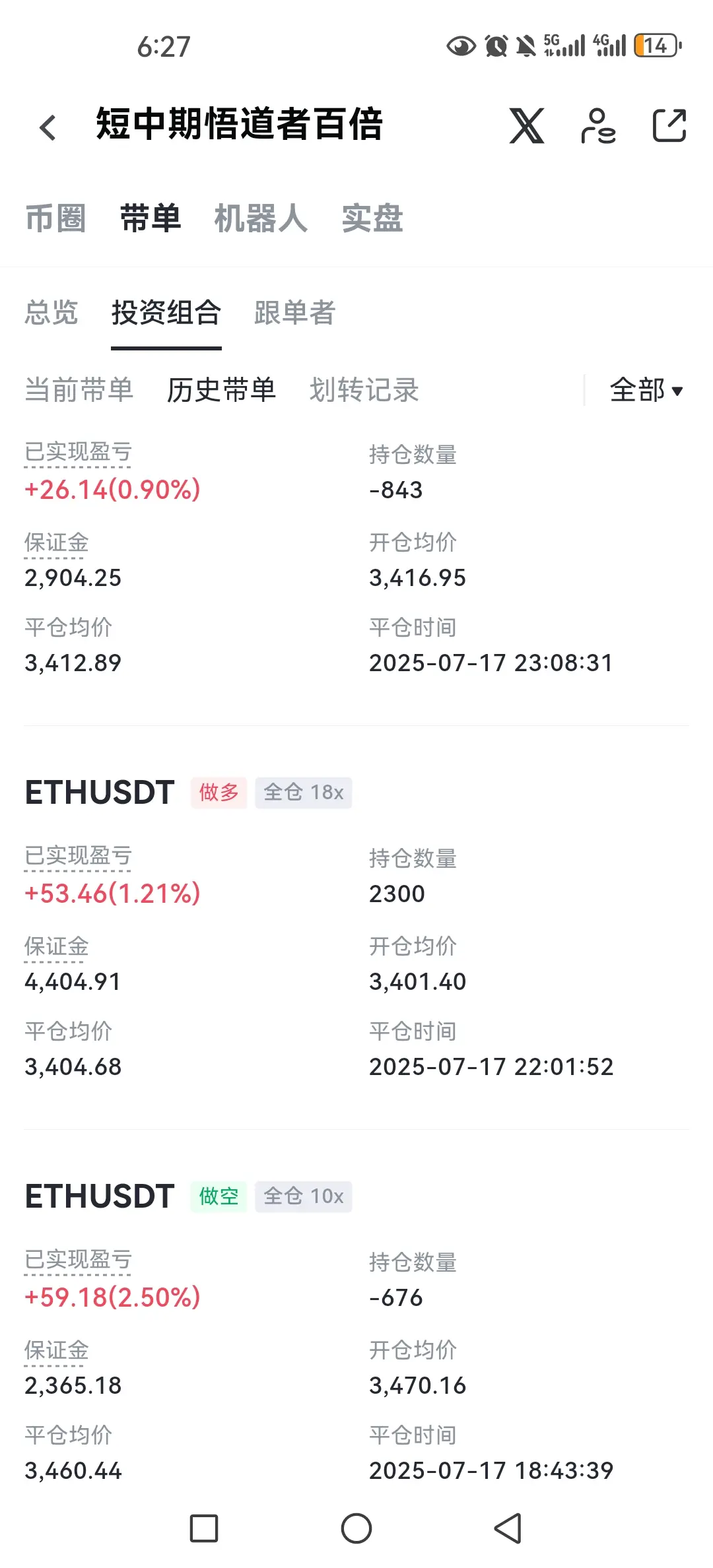Show 当前带单 list

tap(79, 390)
